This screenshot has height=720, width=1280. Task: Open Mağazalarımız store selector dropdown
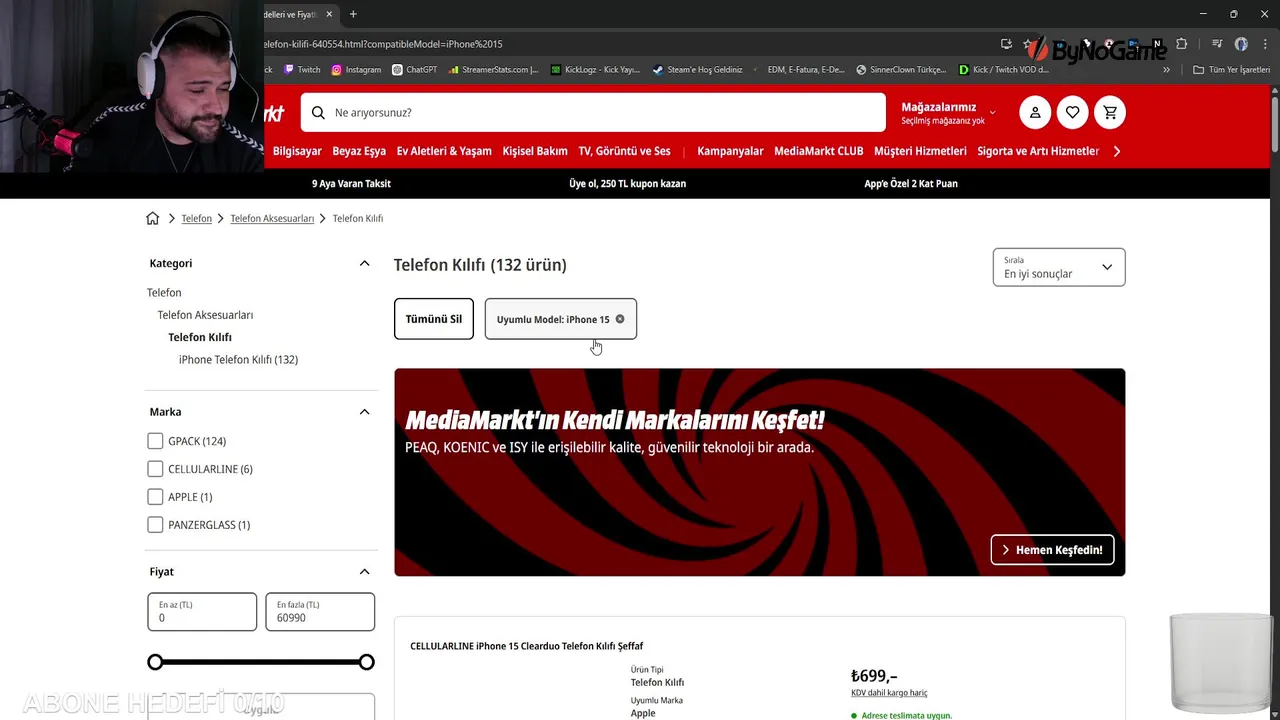coord(949,113)
